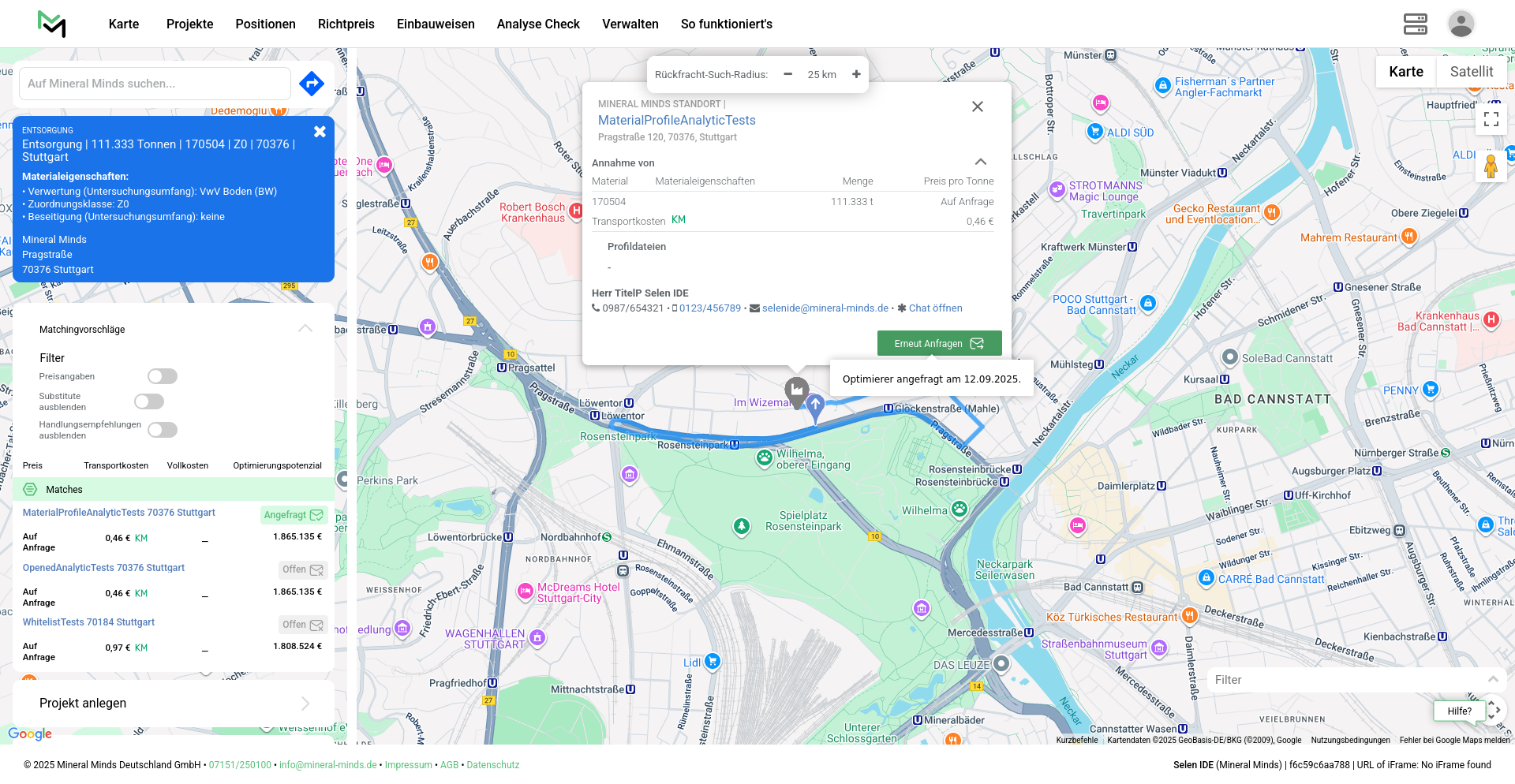Collapse the Annahme von section
This screenshot has width=1515, height=784.
click(980, 162)
